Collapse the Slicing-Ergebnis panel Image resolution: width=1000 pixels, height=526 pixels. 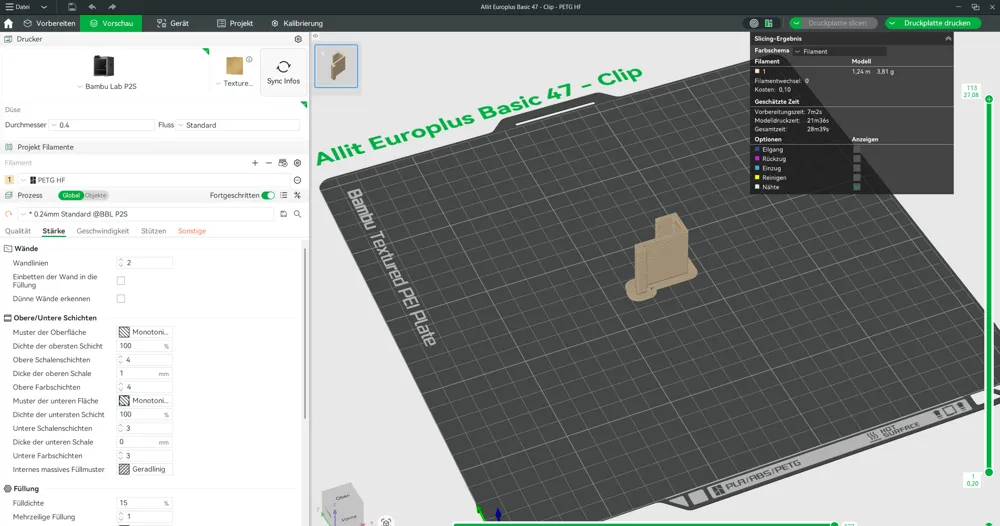point(948,39)
